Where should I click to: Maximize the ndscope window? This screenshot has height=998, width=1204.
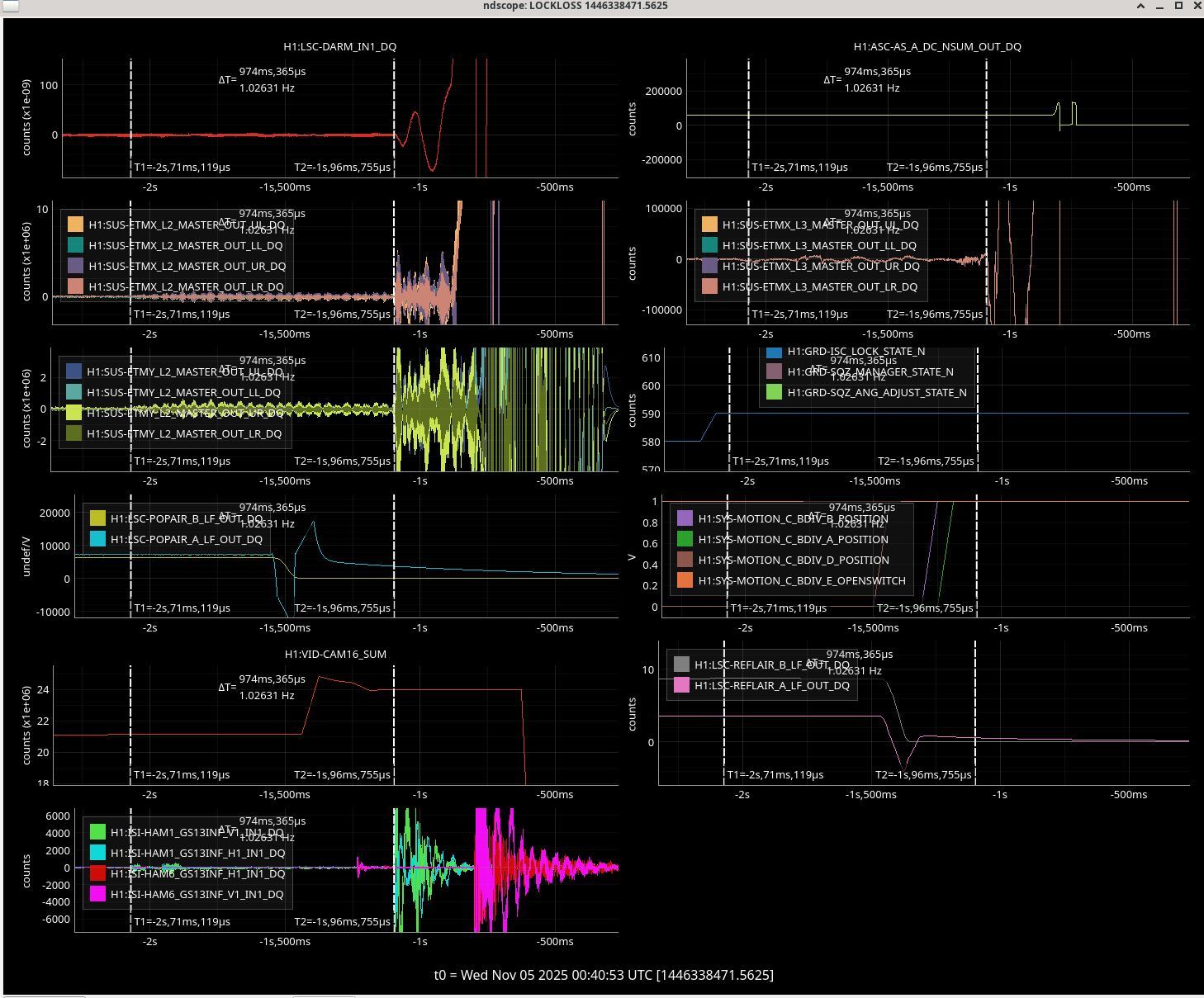[x=1178, y=6]
